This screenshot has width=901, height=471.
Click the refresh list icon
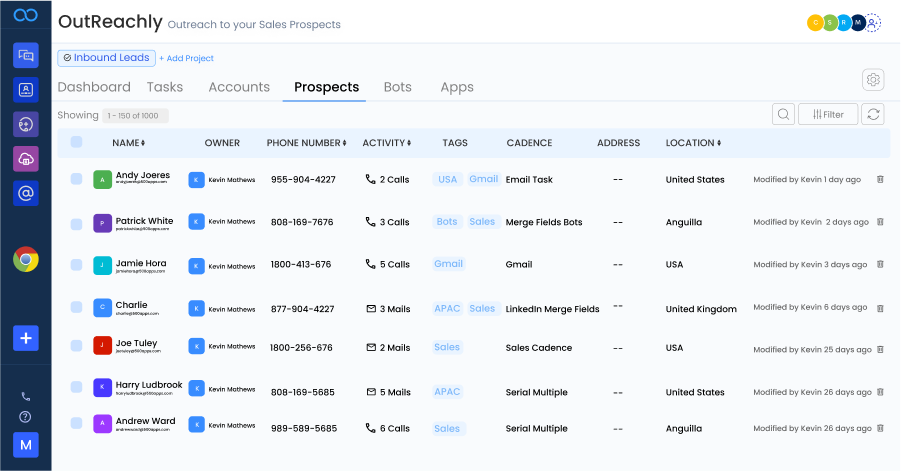click(874, 114)
